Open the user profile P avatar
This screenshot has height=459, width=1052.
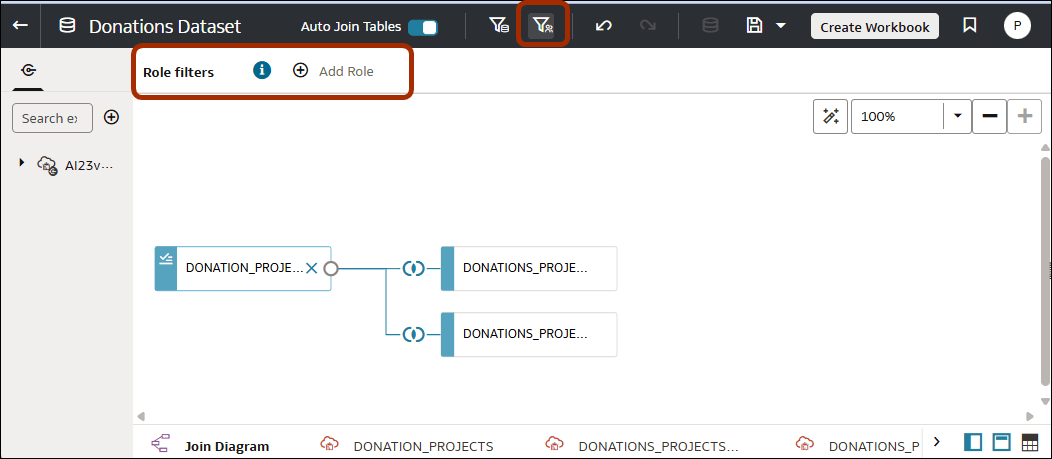click(1016, 27)
